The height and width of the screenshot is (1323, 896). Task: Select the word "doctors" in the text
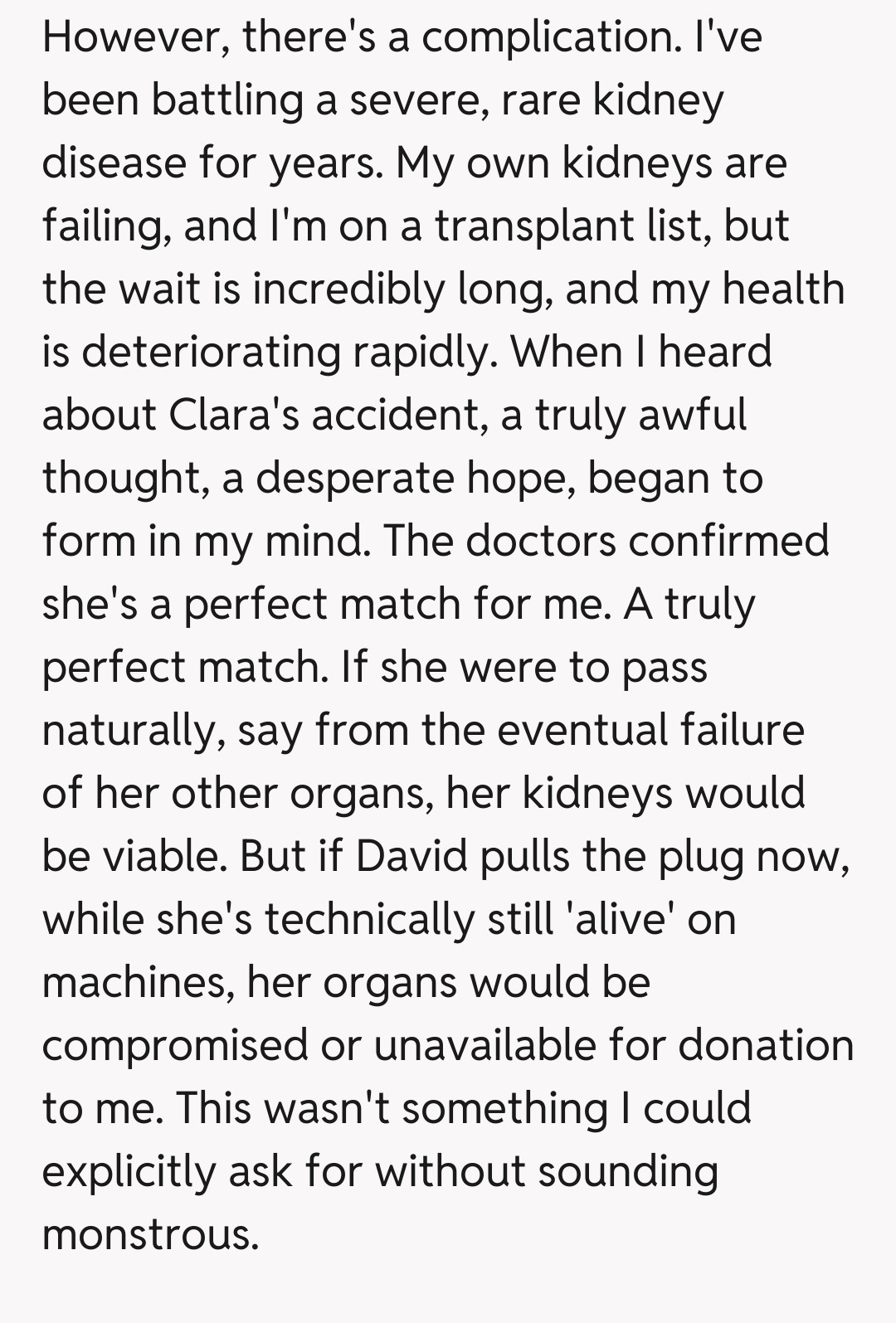point(540,541)
